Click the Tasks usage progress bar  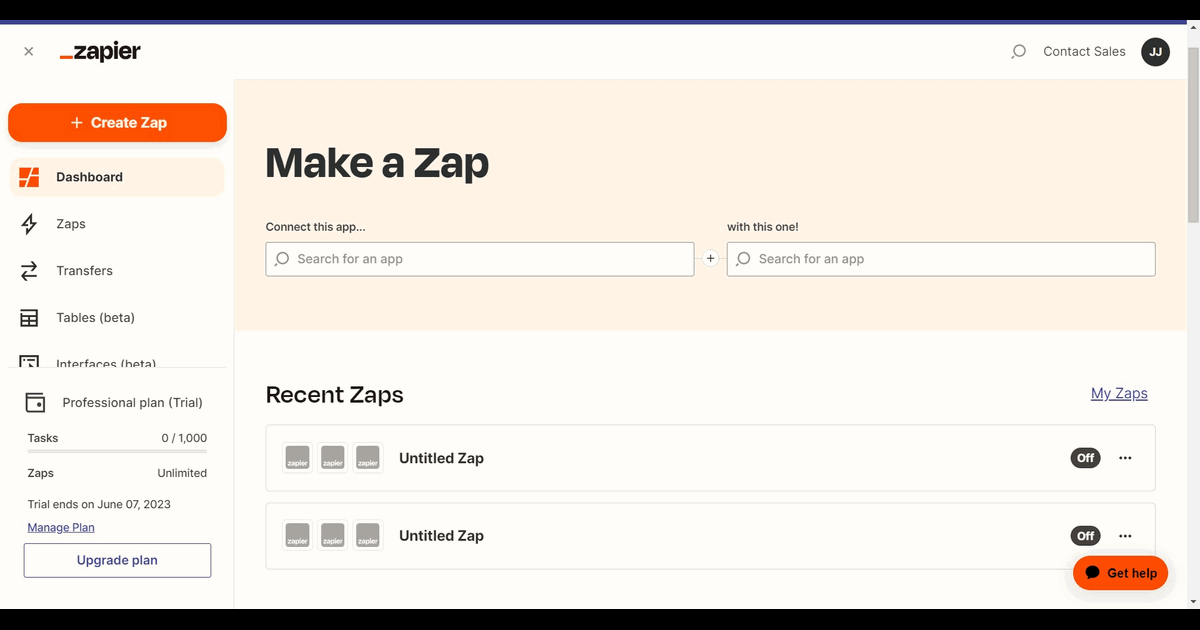click(117, 452)
